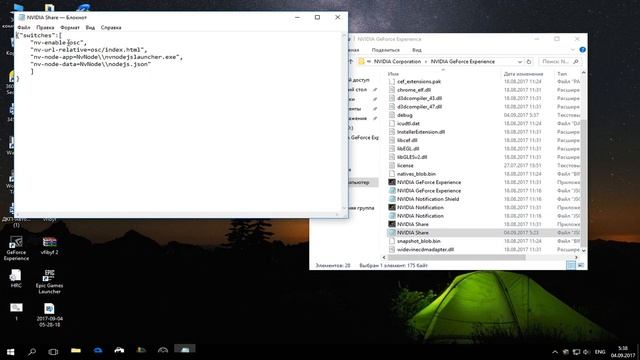Switch input language from ENG indicator

pyautogui.click(x=600, y=351)
